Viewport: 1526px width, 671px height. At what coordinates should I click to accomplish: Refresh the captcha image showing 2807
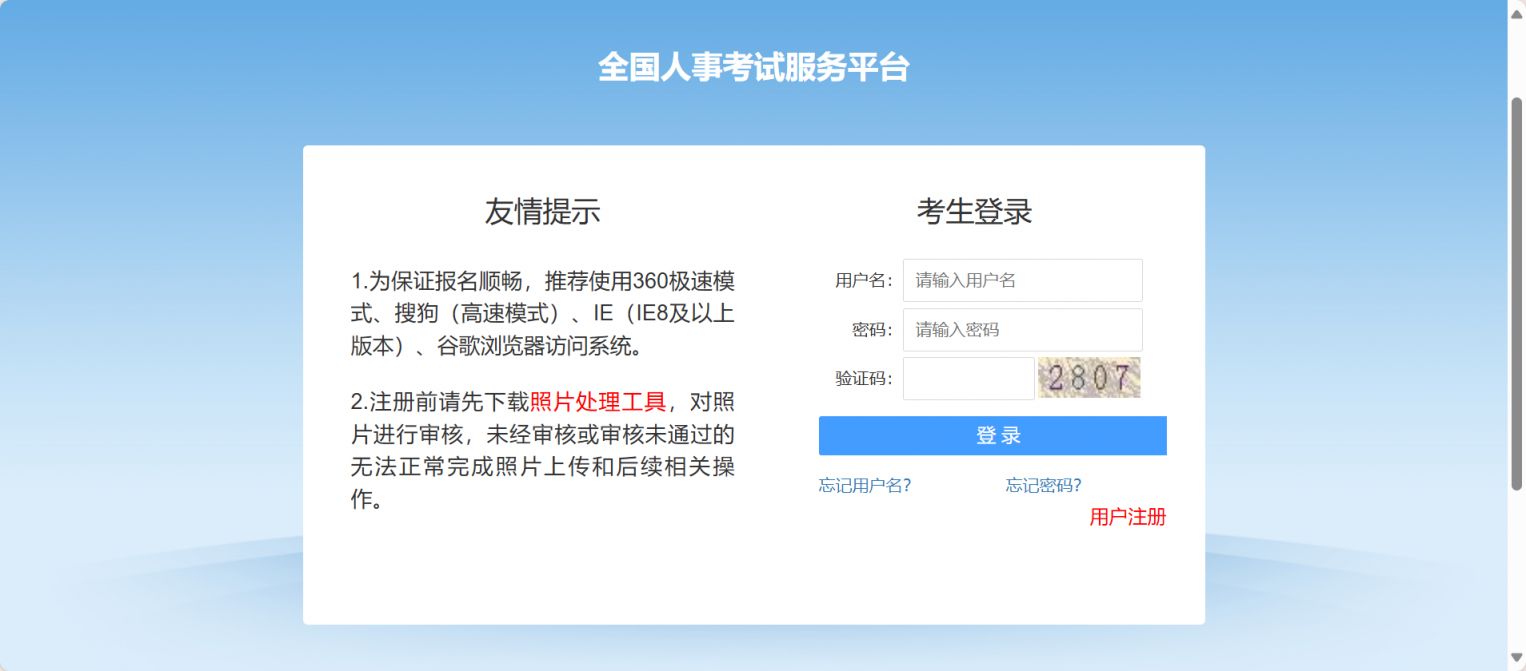tap(1089, 378)
